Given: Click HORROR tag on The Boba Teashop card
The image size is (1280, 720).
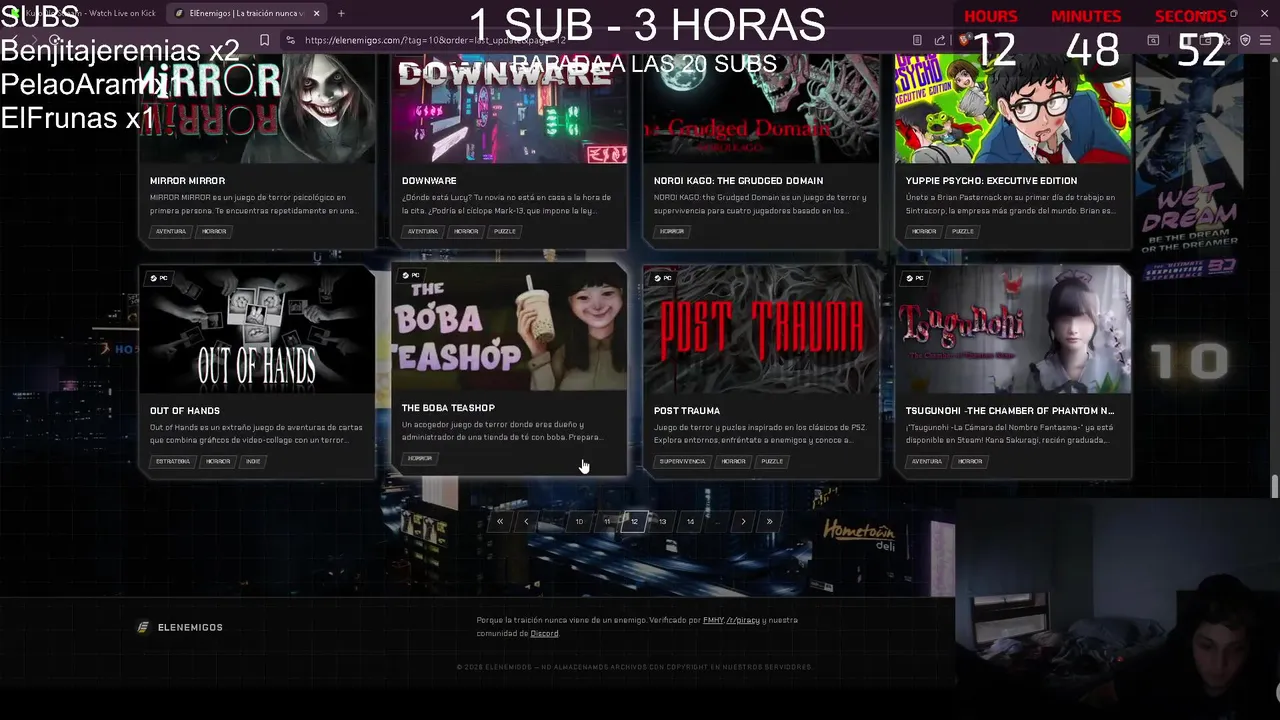Looking at the screenshot, I should tap(420, 458).
